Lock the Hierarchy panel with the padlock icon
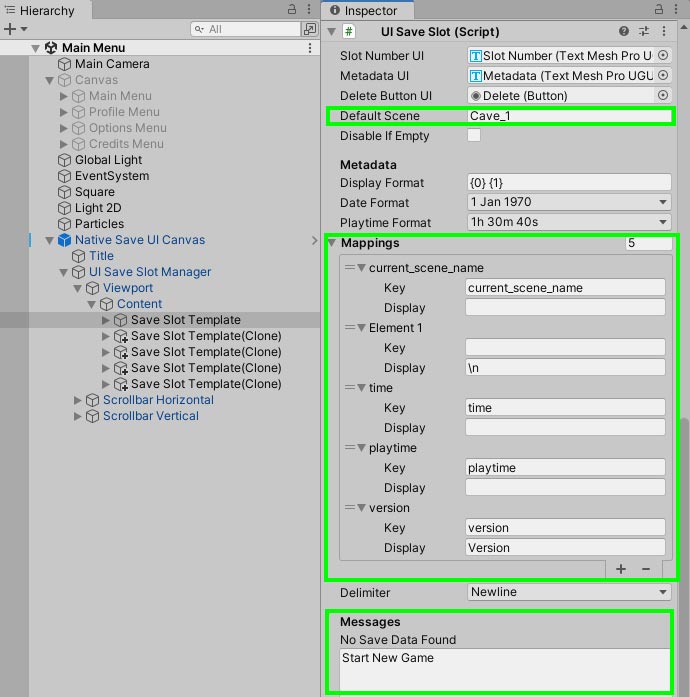The image size is (690, 697). [x=292, y=9]
